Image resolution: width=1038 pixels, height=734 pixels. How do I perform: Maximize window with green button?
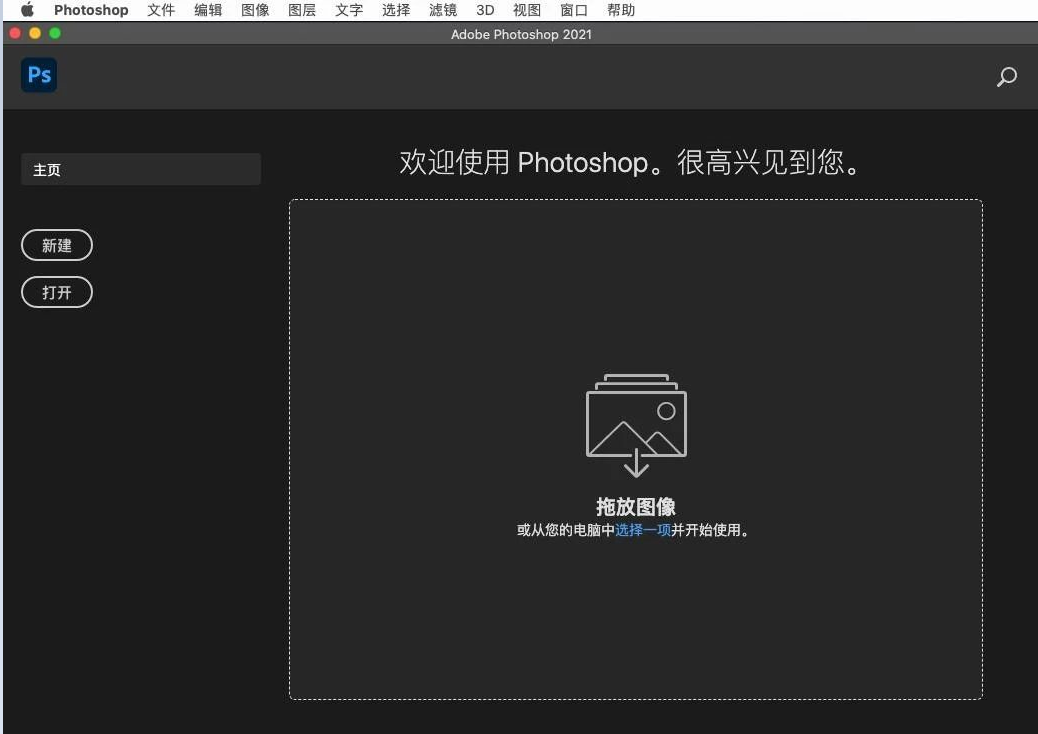(55, 33)
